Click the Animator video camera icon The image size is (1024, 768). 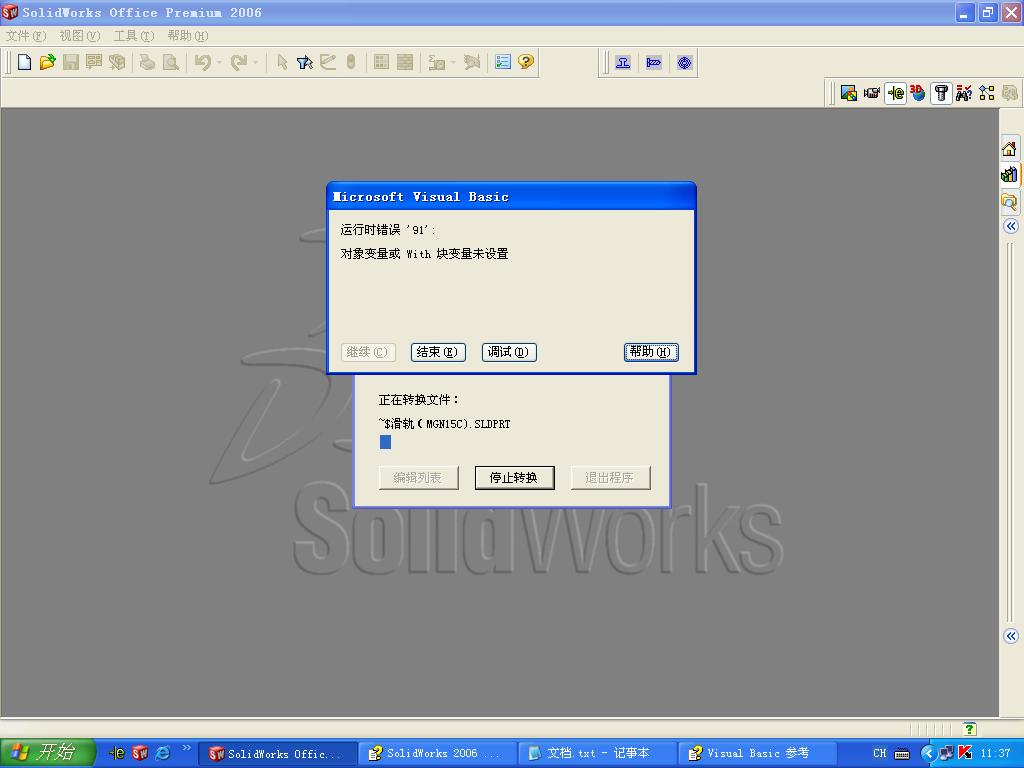pos(872,93)
